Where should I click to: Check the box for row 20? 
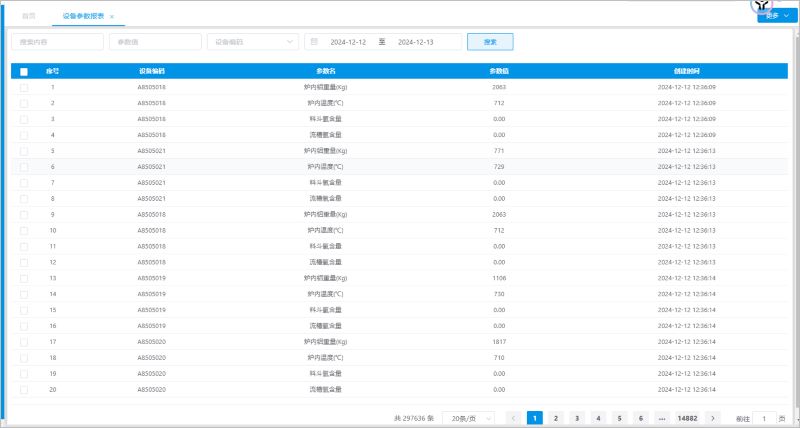click(24, 390)
